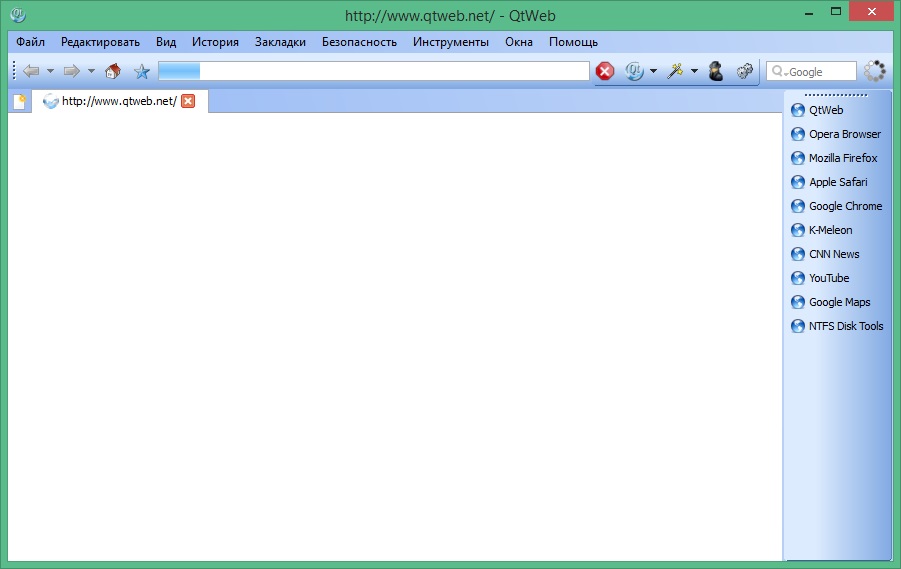The image size is (901, 569).
Task: Open the Редактировать menu
Action: click(x=101, y=42)
